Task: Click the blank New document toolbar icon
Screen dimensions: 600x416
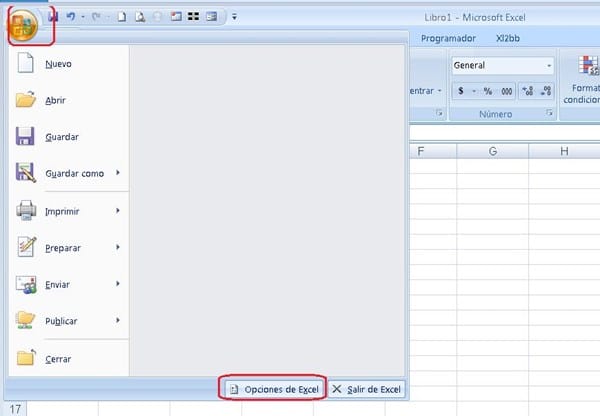Action: click(x=122, y=16)
